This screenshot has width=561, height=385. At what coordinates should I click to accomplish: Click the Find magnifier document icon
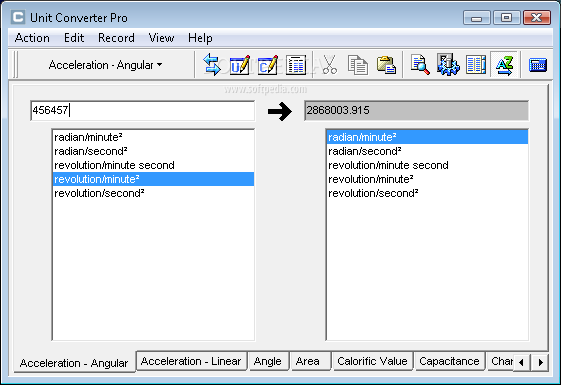pyautogui.click(x=420, y=65)
